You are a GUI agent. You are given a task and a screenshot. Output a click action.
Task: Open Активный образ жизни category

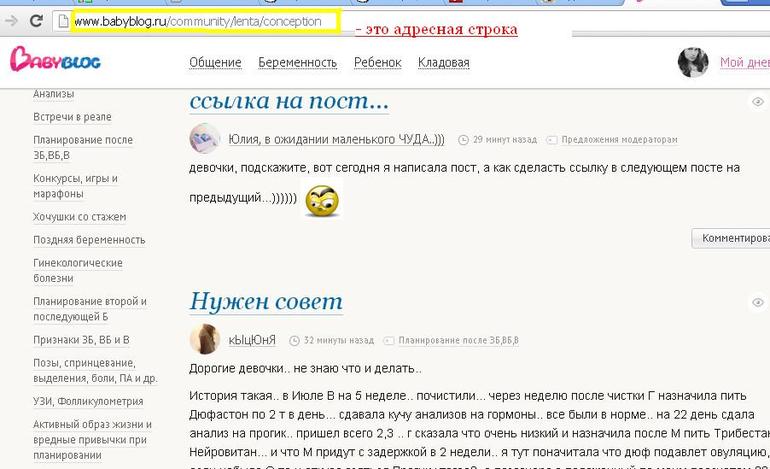[92, 439]
